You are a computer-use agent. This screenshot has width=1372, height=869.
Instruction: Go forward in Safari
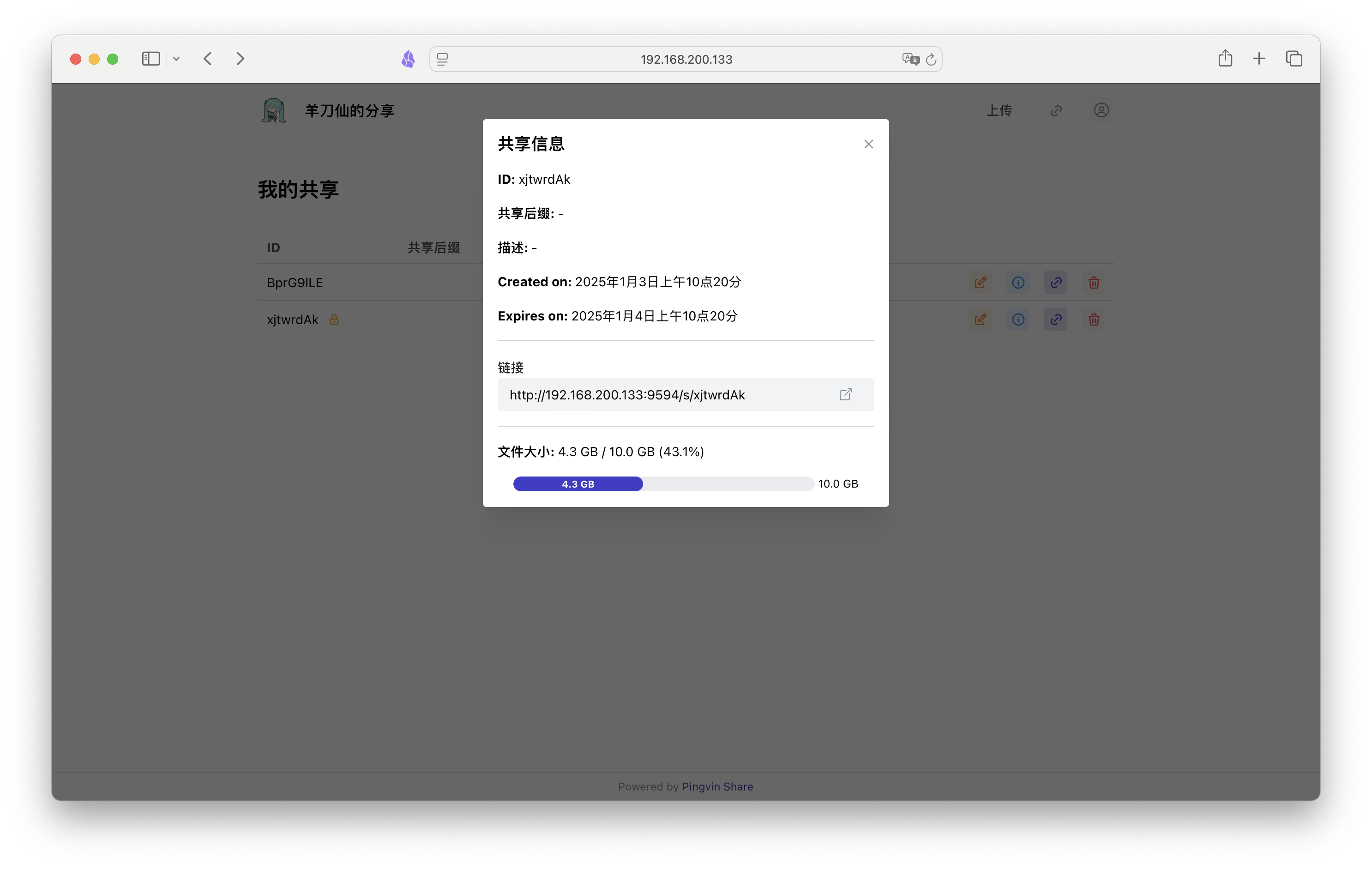click(241, 59)
